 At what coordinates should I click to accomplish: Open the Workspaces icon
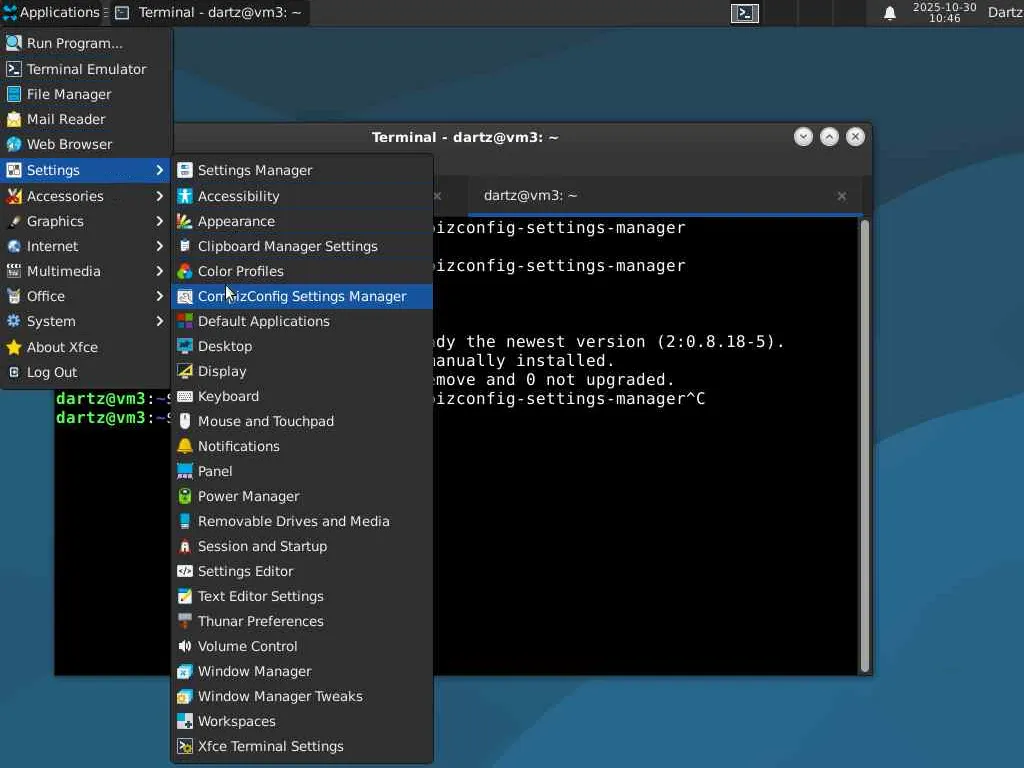pos(185,721)
